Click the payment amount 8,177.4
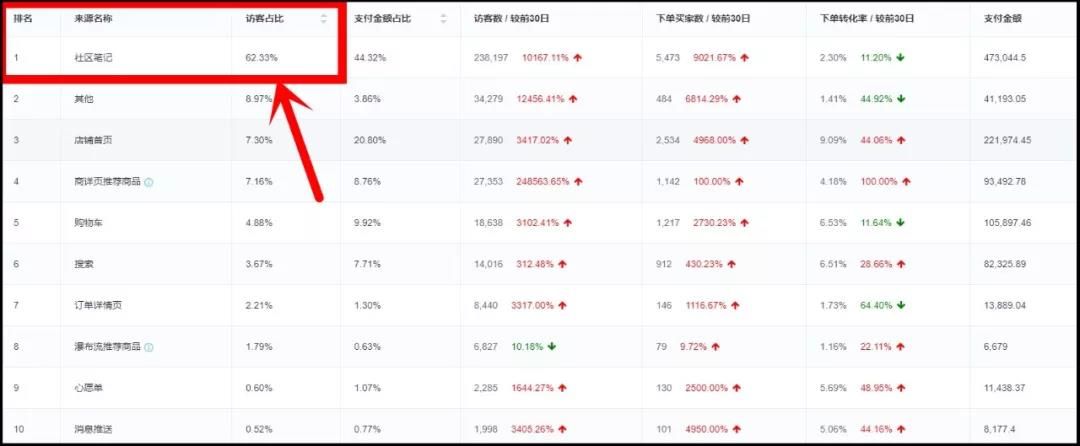The image size is (1080, 446). coord(999,429)
